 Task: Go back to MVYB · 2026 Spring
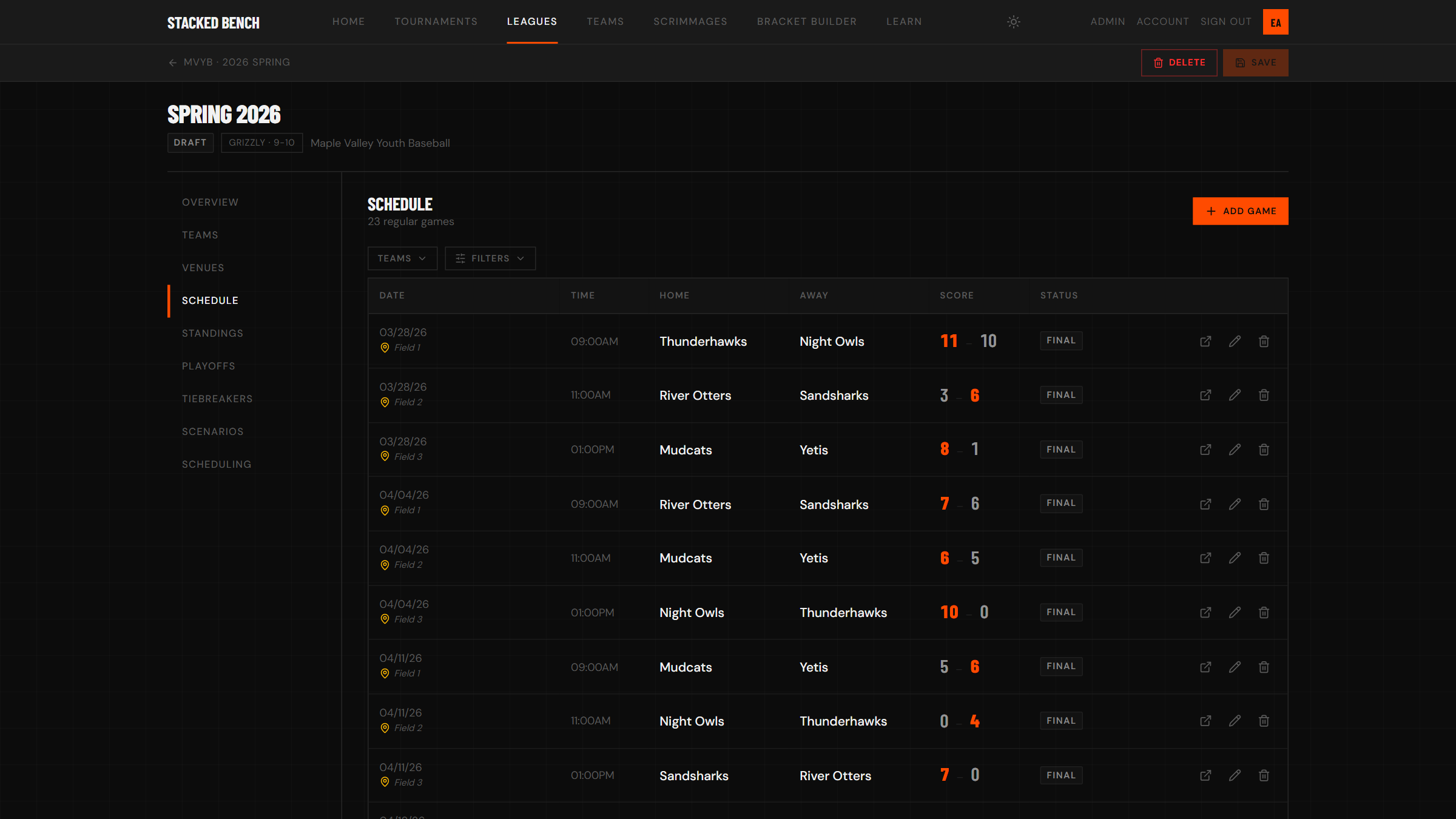tap(229, 62)
